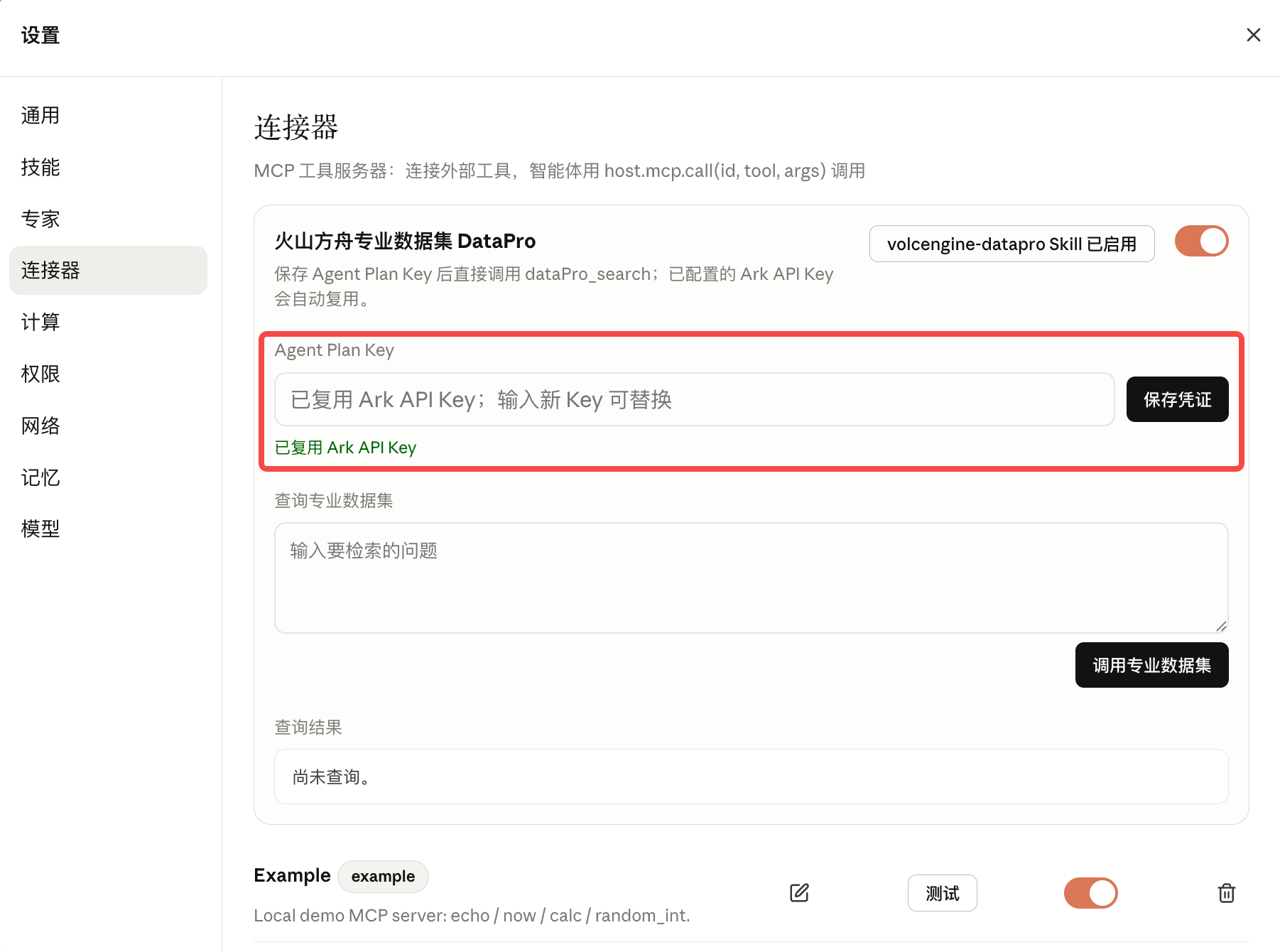This screenshot has height=952, width=1280.
Task: Click the DataPro description mentioning dataPro_search
Action: [x=553, y=286]
